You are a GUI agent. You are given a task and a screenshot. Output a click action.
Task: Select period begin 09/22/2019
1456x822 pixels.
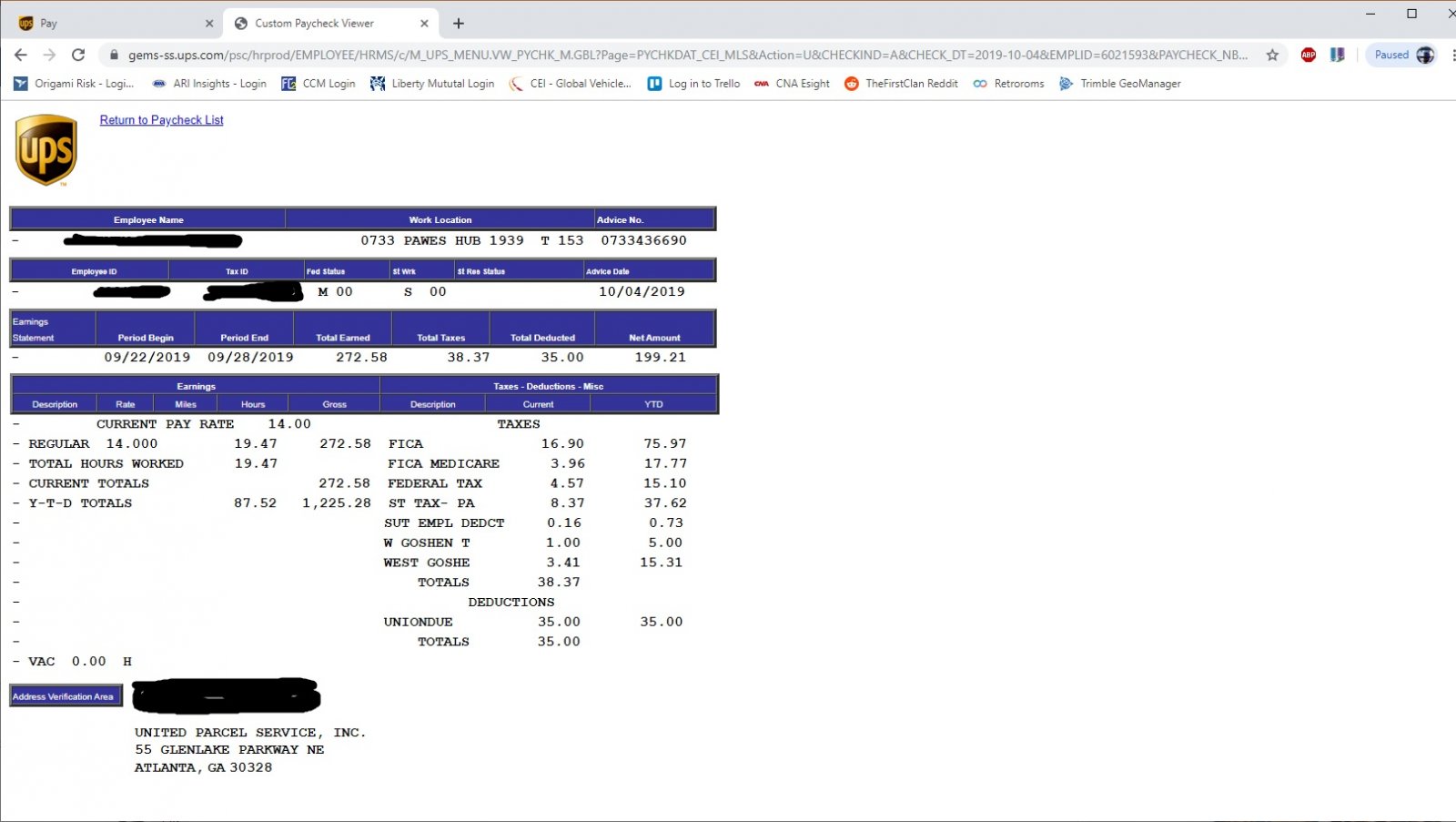tap(147, 357)
